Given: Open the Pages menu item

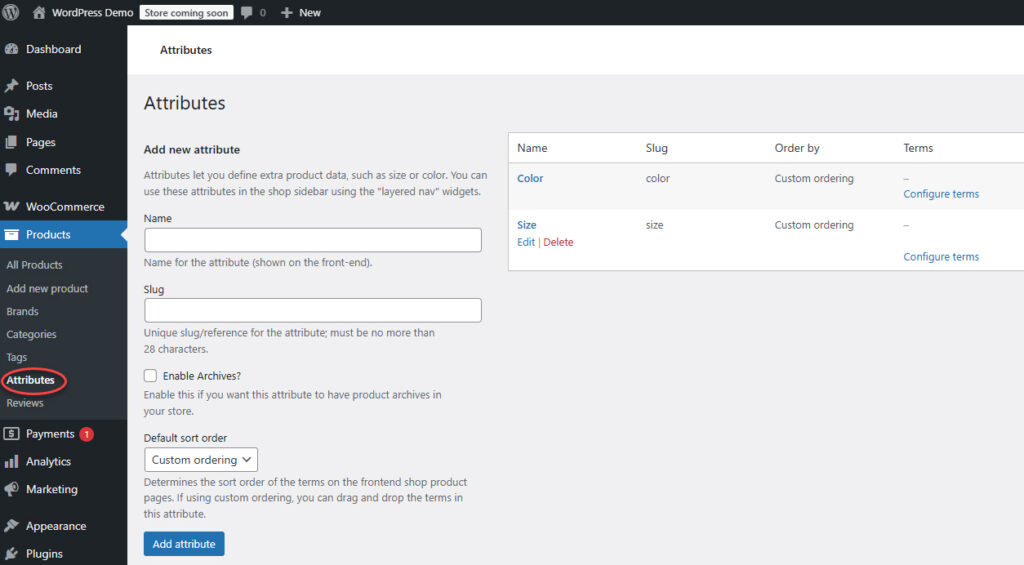Looking at the screenshot, I should pyautogui.click(x=40, y=142).
